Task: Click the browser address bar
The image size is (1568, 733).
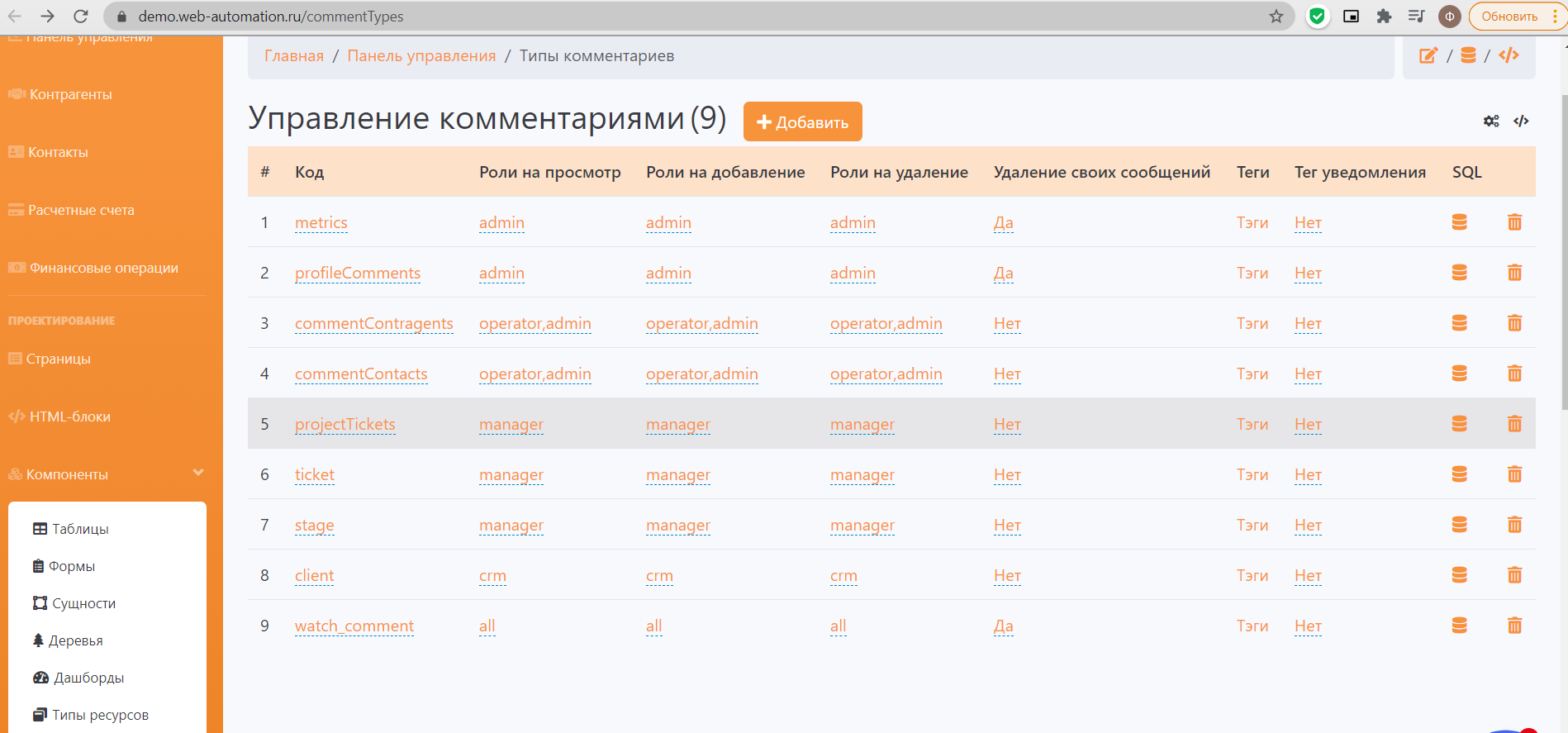Action: [x=661, y=17]
